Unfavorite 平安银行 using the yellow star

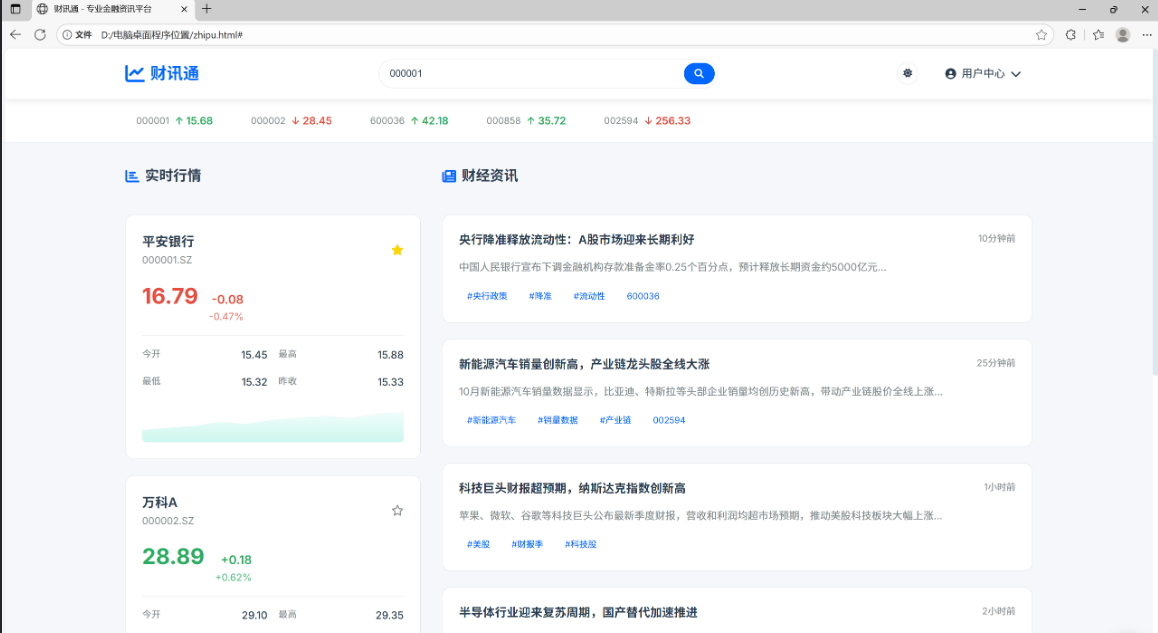(x=397, y=250)
